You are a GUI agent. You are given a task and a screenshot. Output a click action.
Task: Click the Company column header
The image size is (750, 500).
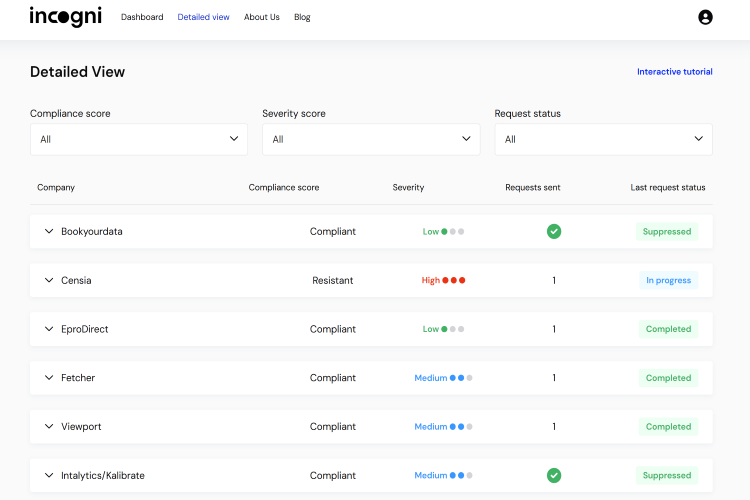56,188
